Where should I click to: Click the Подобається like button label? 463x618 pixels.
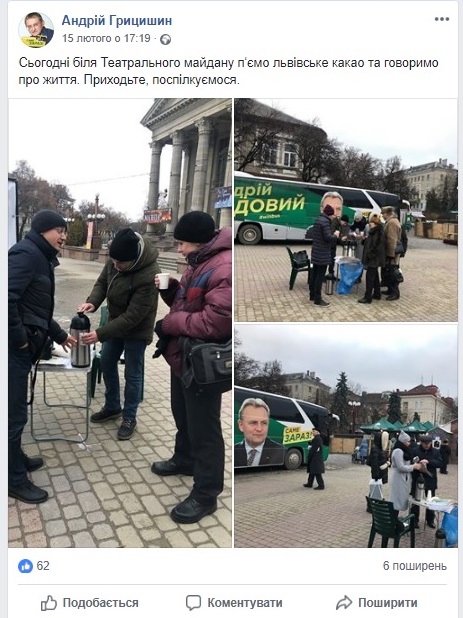click(100, 603)
